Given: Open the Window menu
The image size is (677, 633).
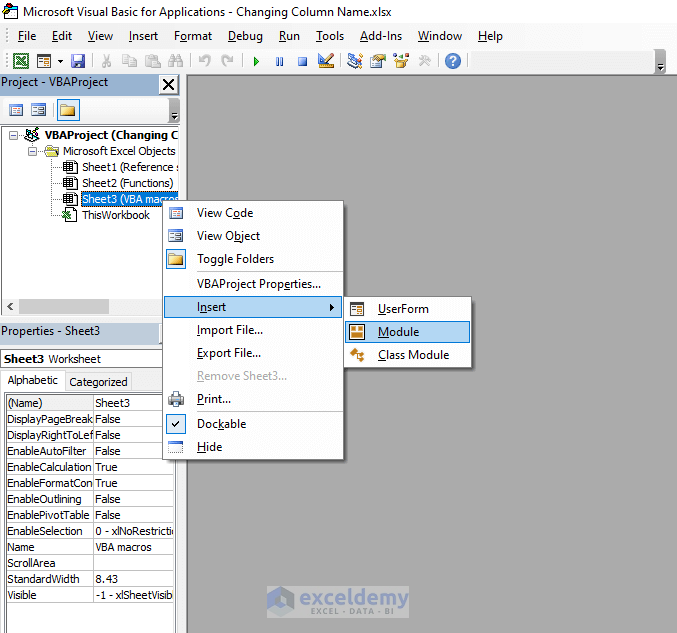Looking at the screenshot, I should pyautogui.click(x=440, y=36).
